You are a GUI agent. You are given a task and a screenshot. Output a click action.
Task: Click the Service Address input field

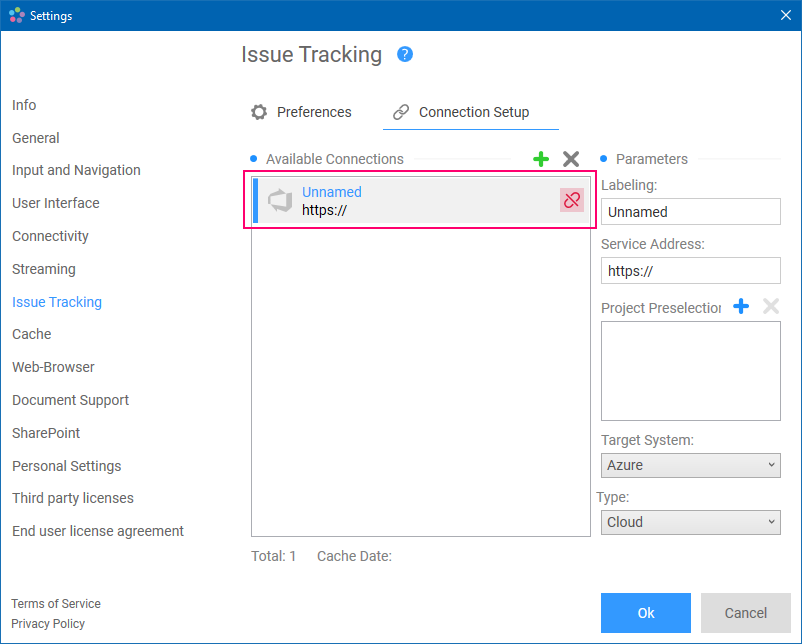tap(691, 271)
